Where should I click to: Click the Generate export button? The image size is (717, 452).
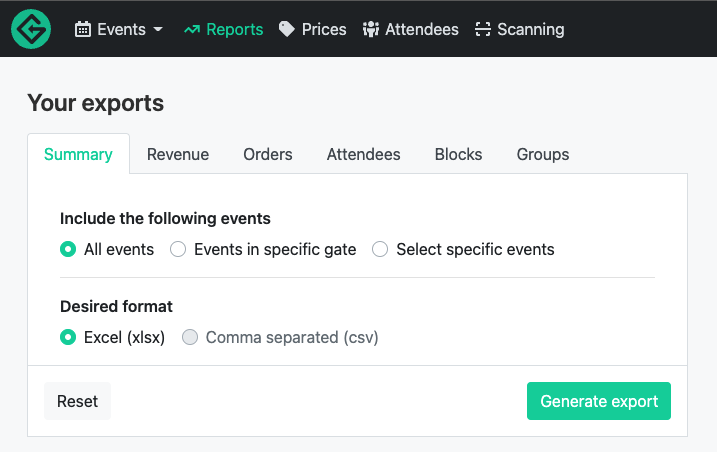tap(599, 401)
